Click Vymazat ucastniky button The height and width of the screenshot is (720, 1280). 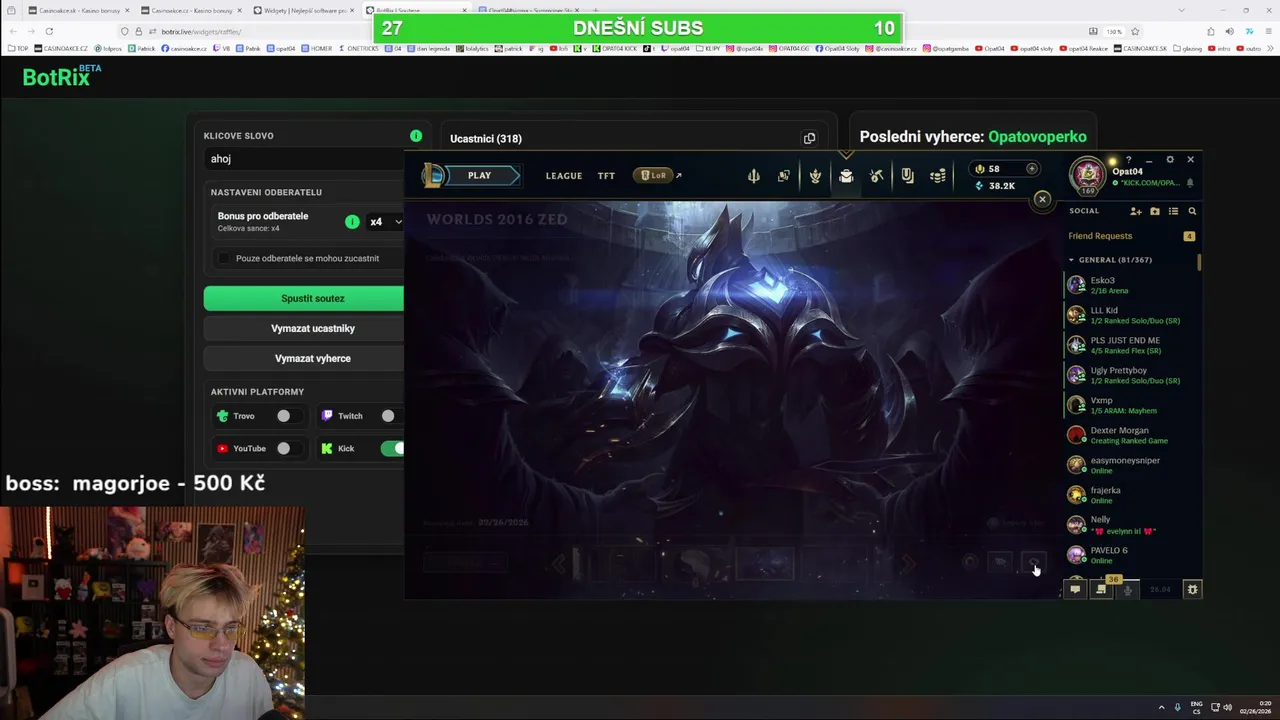304,328
